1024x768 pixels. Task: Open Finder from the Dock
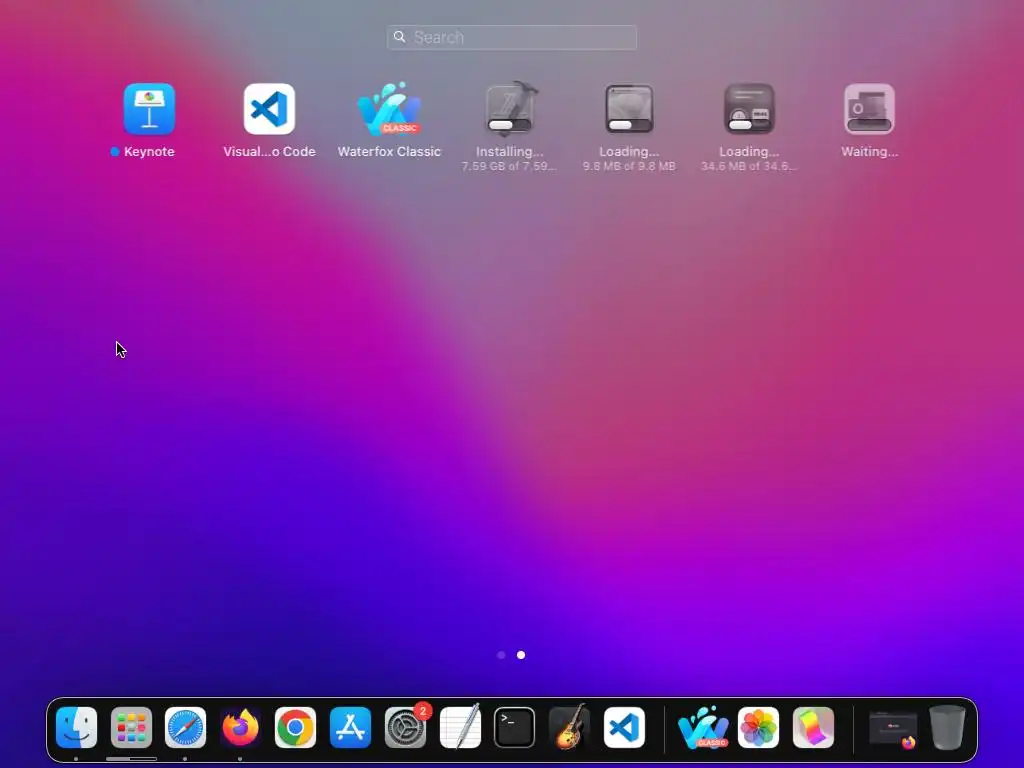click(76, 727)
